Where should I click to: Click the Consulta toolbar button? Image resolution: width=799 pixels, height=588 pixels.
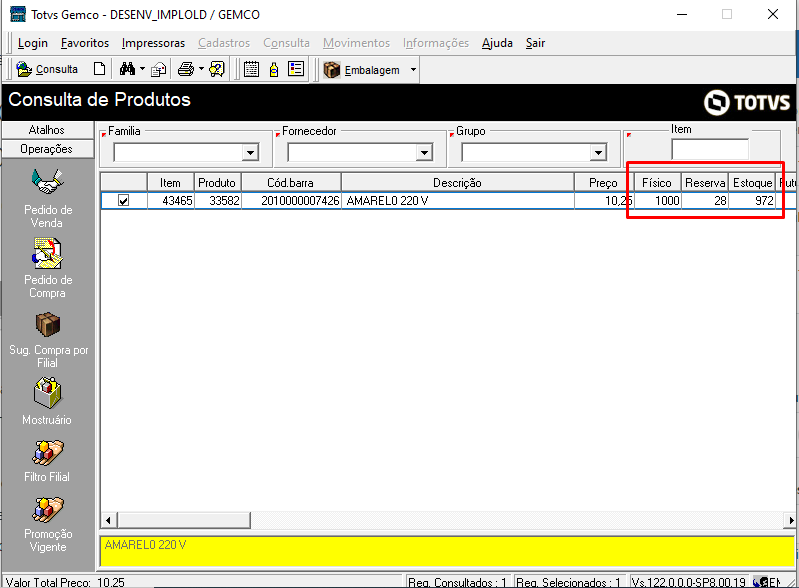click(x=47, y=69)
